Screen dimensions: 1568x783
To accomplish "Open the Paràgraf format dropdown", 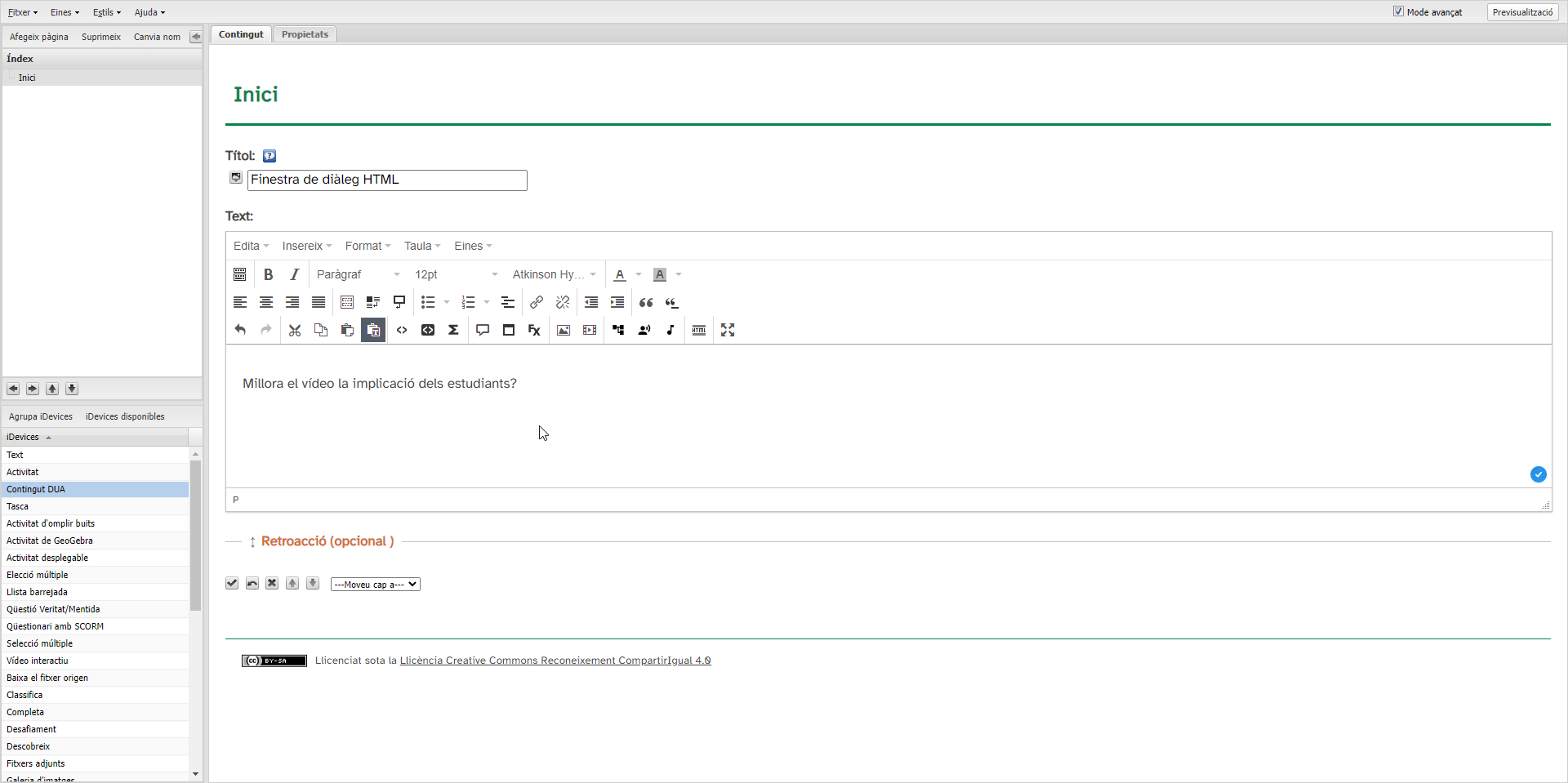I will coord(358,274).
